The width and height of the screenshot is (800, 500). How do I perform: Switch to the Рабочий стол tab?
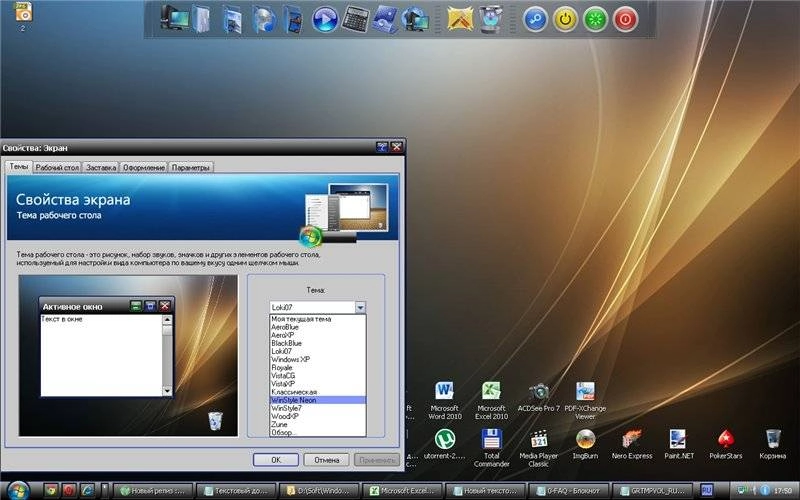pos(57,167)
